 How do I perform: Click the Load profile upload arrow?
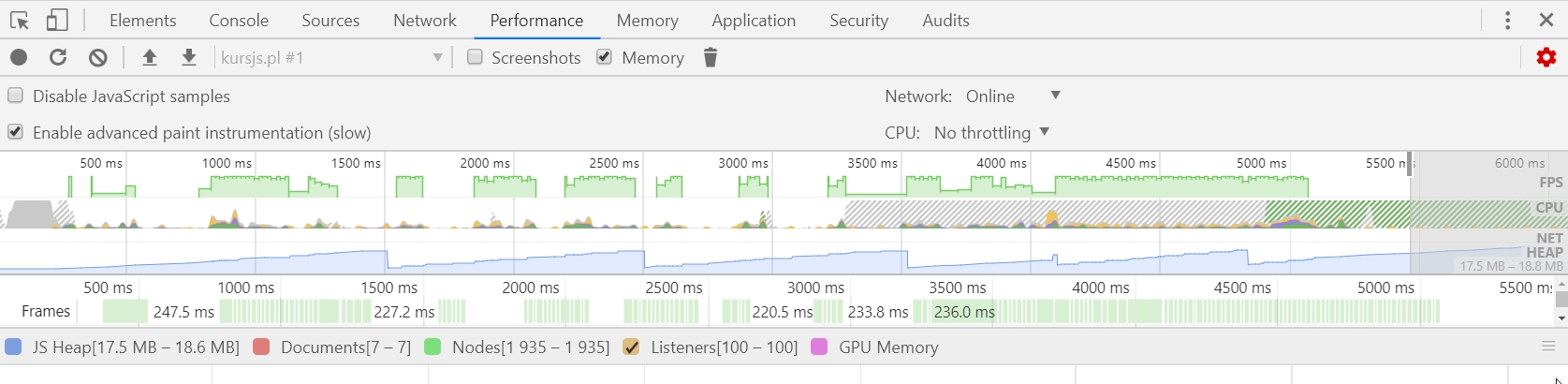149,57
